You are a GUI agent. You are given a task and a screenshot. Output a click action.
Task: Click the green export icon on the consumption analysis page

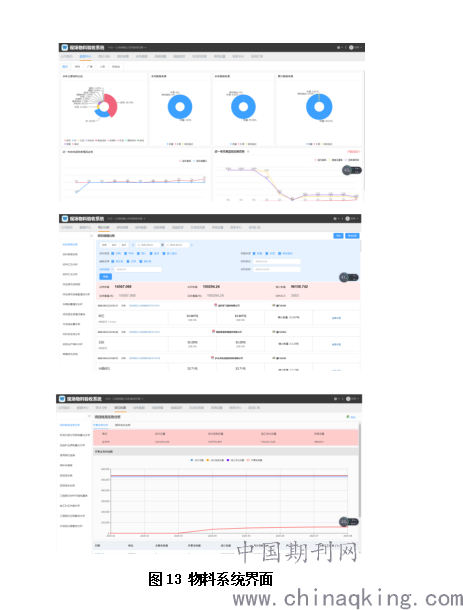tap(348, 417)
